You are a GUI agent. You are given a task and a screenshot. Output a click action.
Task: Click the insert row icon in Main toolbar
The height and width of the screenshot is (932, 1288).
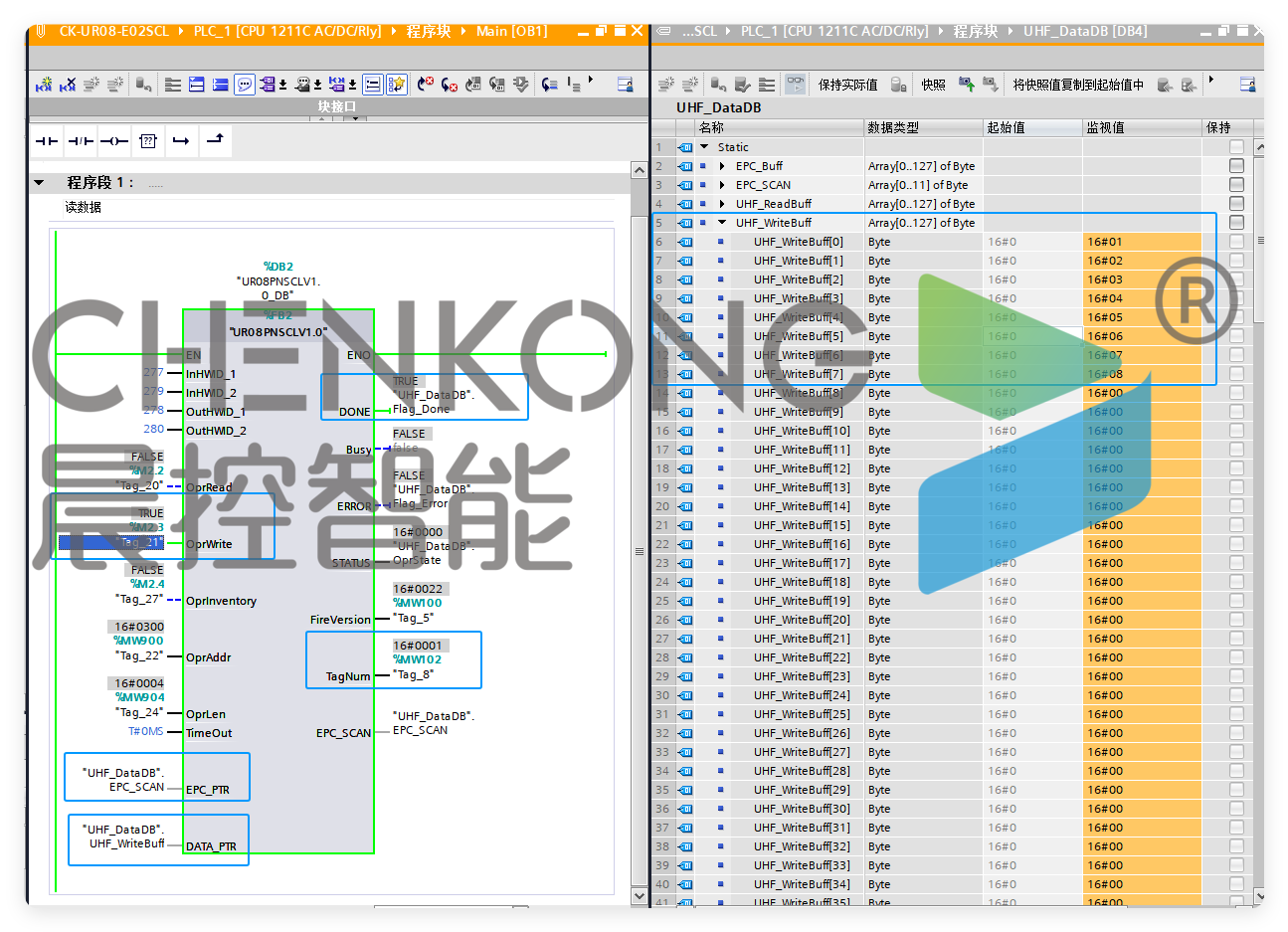coord(92,85)
